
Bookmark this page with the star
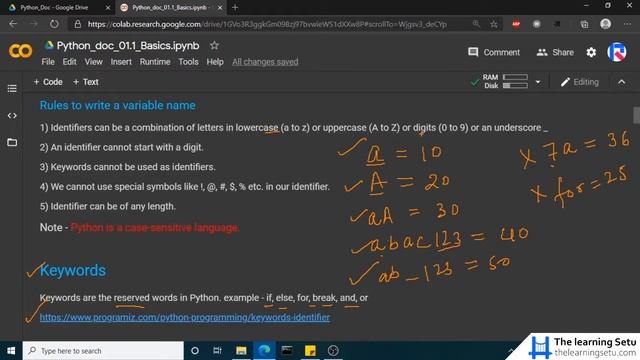(x=494, y=24)
